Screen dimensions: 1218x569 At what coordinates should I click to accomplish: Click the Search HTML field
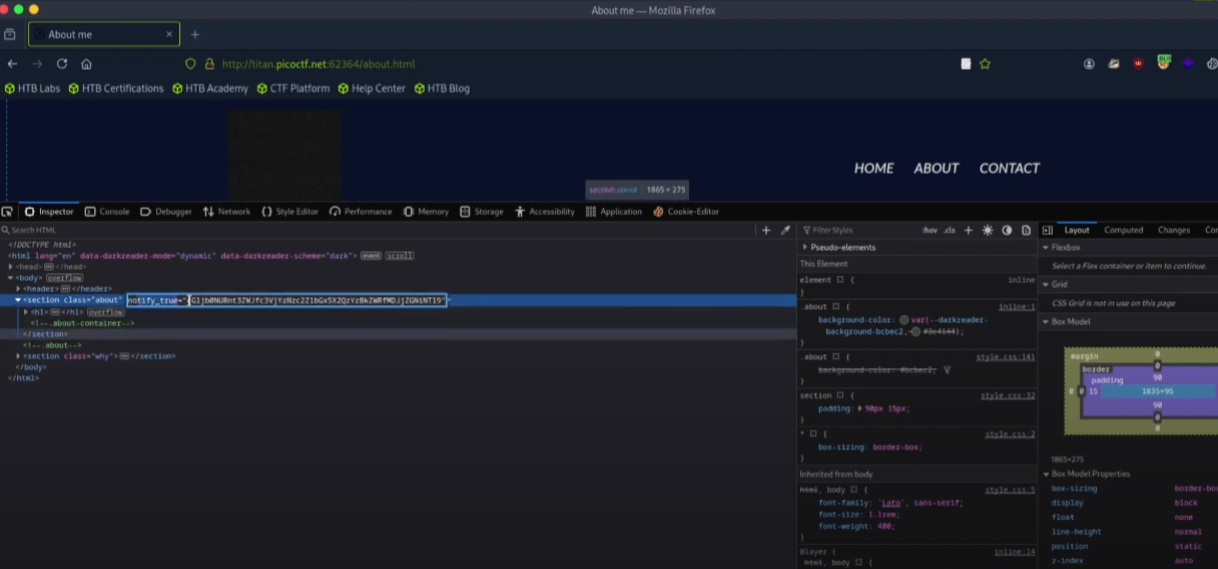click(380, 230)
